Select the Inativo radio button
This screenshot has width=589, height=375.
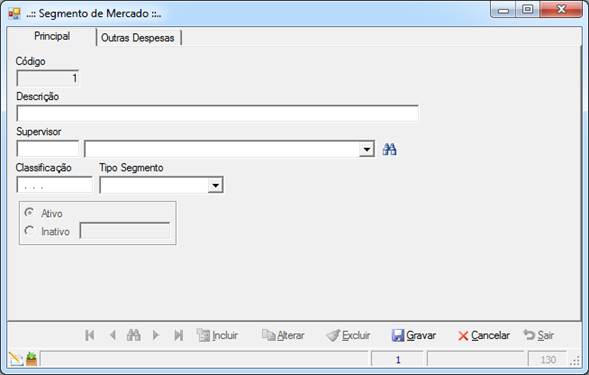point(29,230)
